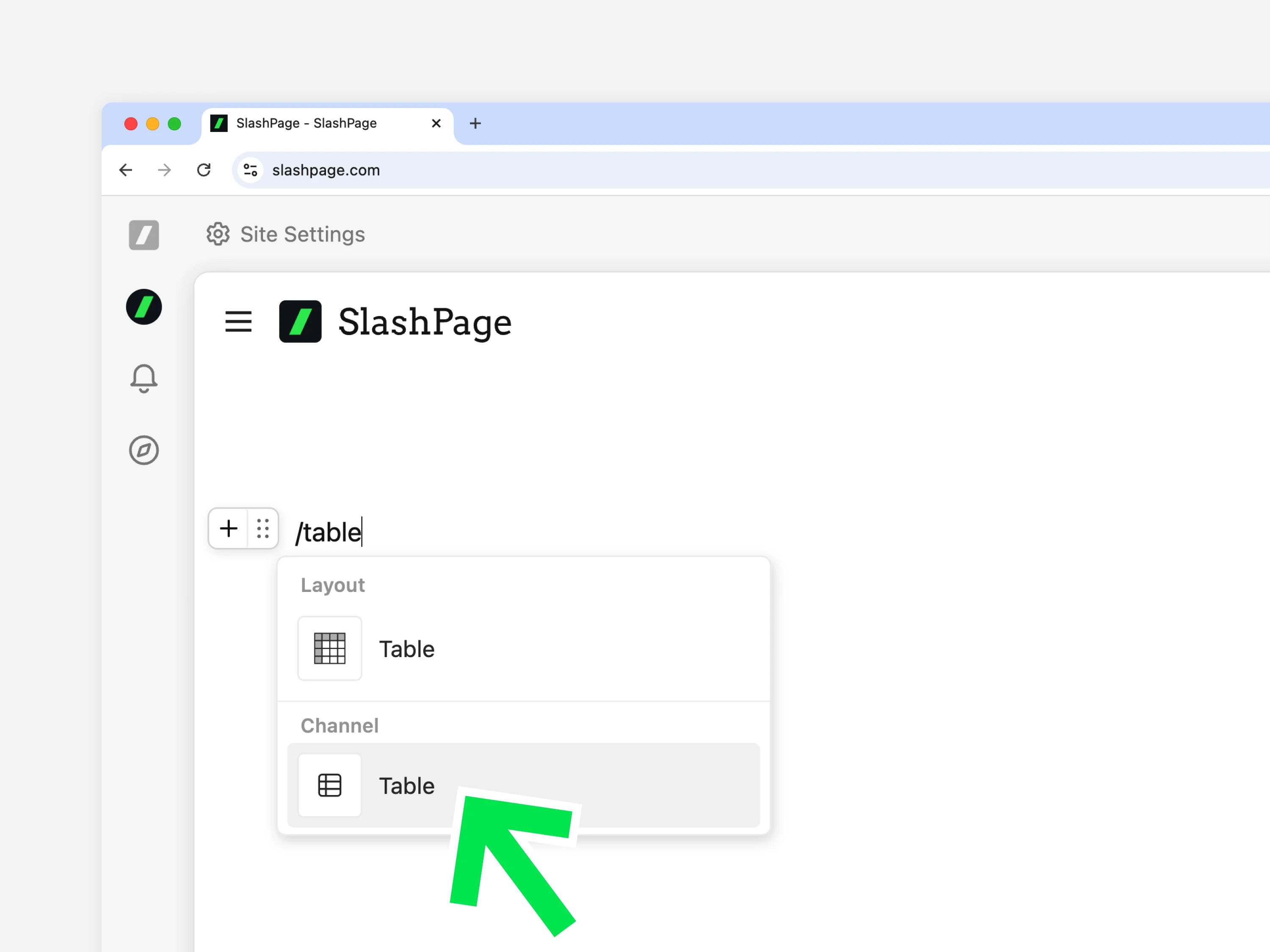Click the Channel table icon
1270x952 pixels.
click(x=330, y=786)
